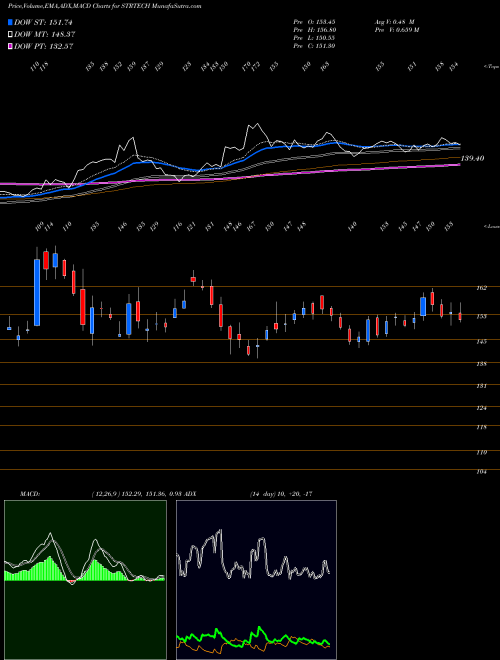Click the tall blue candlestick at the chart's left
500x660 pixels.
point(37,293)
